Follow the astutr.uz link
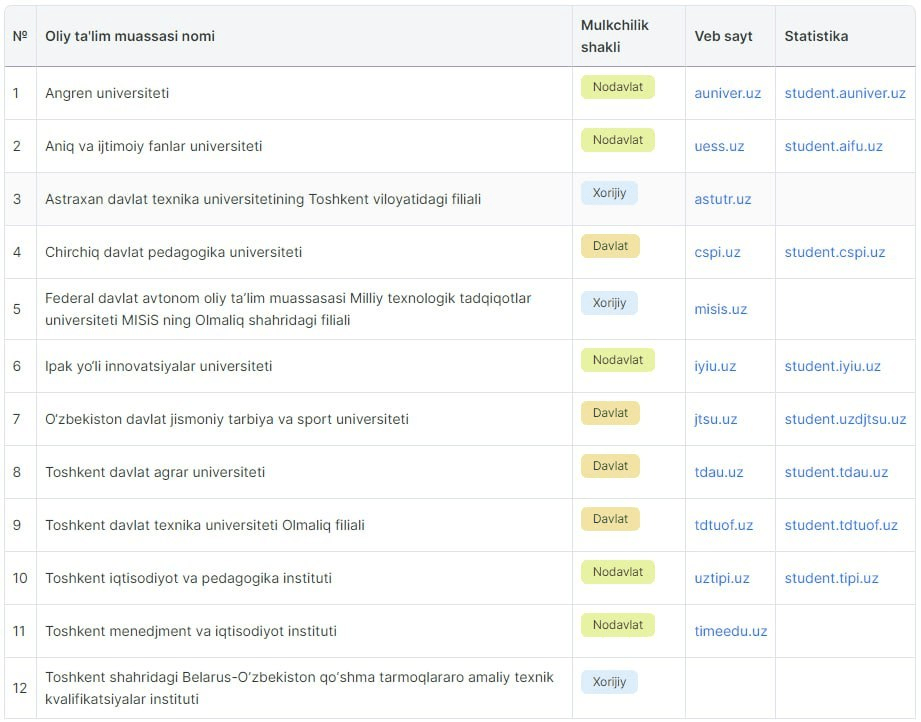This screenshot has width=921, height=722. coord(722,199)
